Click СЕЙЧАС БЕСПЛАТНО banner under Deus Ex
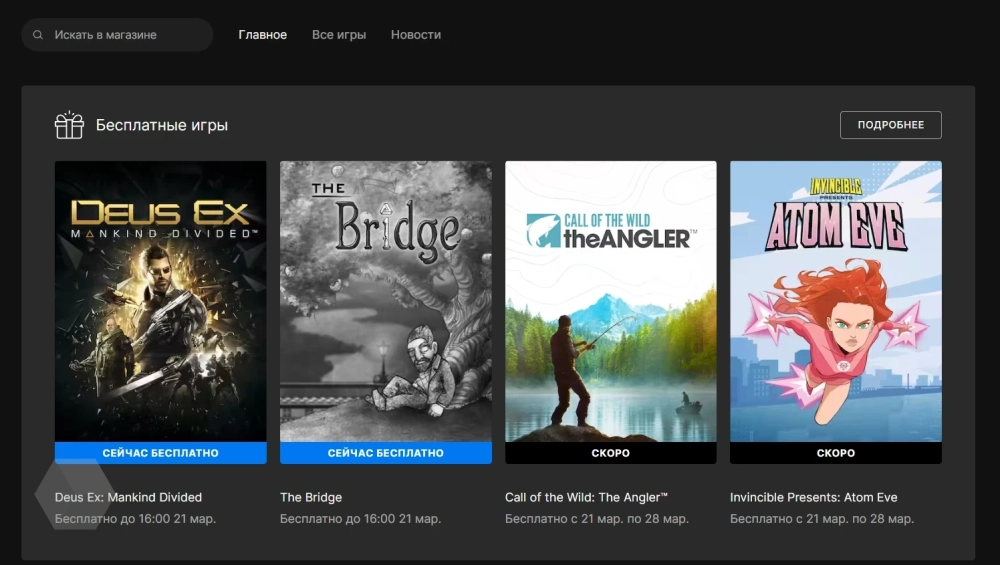Image resolution: width=1000 pixels, height=565 pixels. tap(160, 453)
